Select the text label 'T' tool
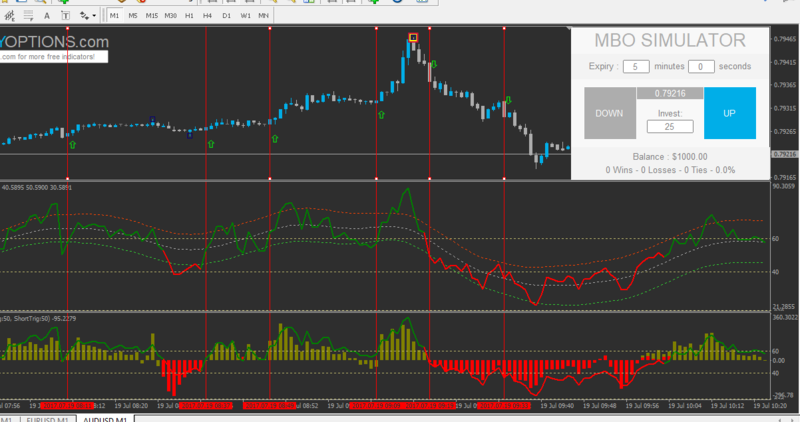The height and width of the screenshot is (422, 800). point(65,16)
